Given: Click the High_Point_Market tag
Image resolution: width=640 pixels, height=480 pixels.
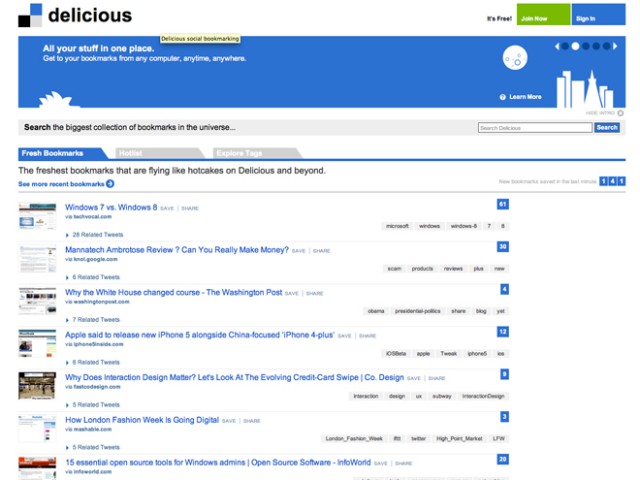Looking at the screenshot, I should tap(459, 438).
